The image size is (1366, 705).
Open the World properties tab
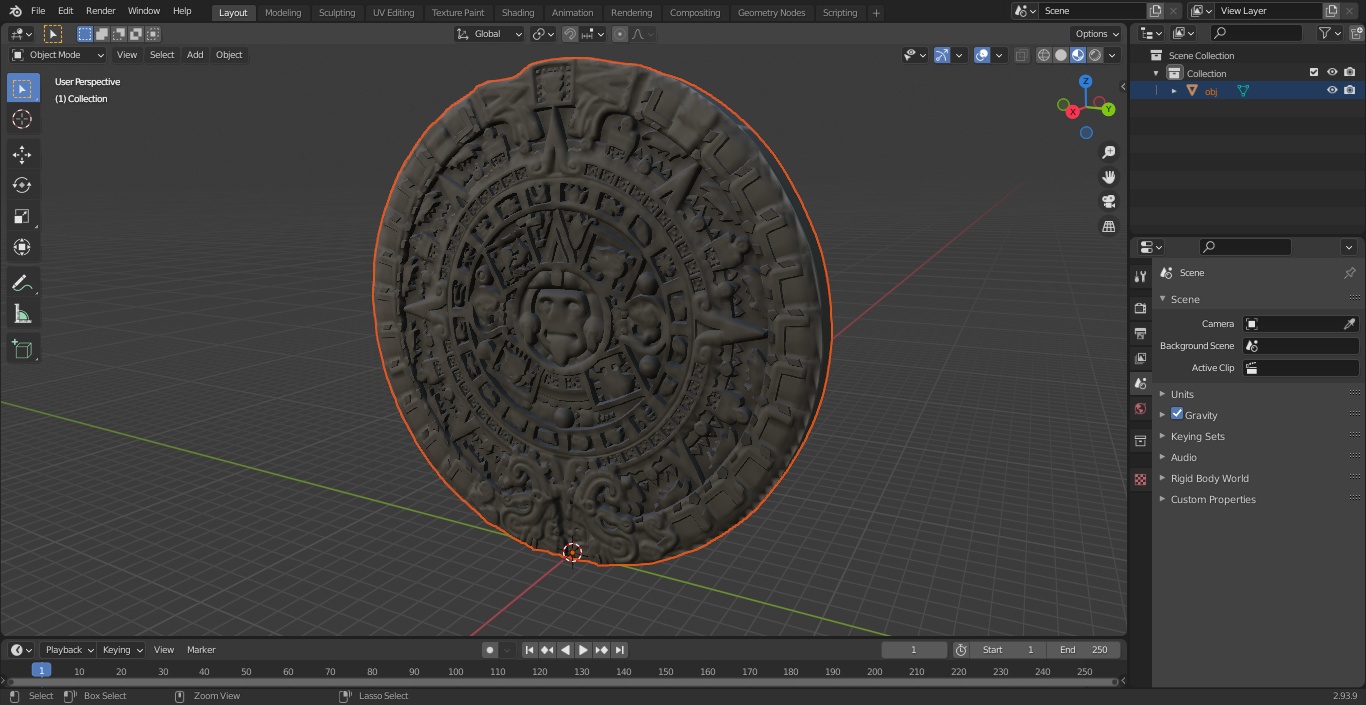1140,409
